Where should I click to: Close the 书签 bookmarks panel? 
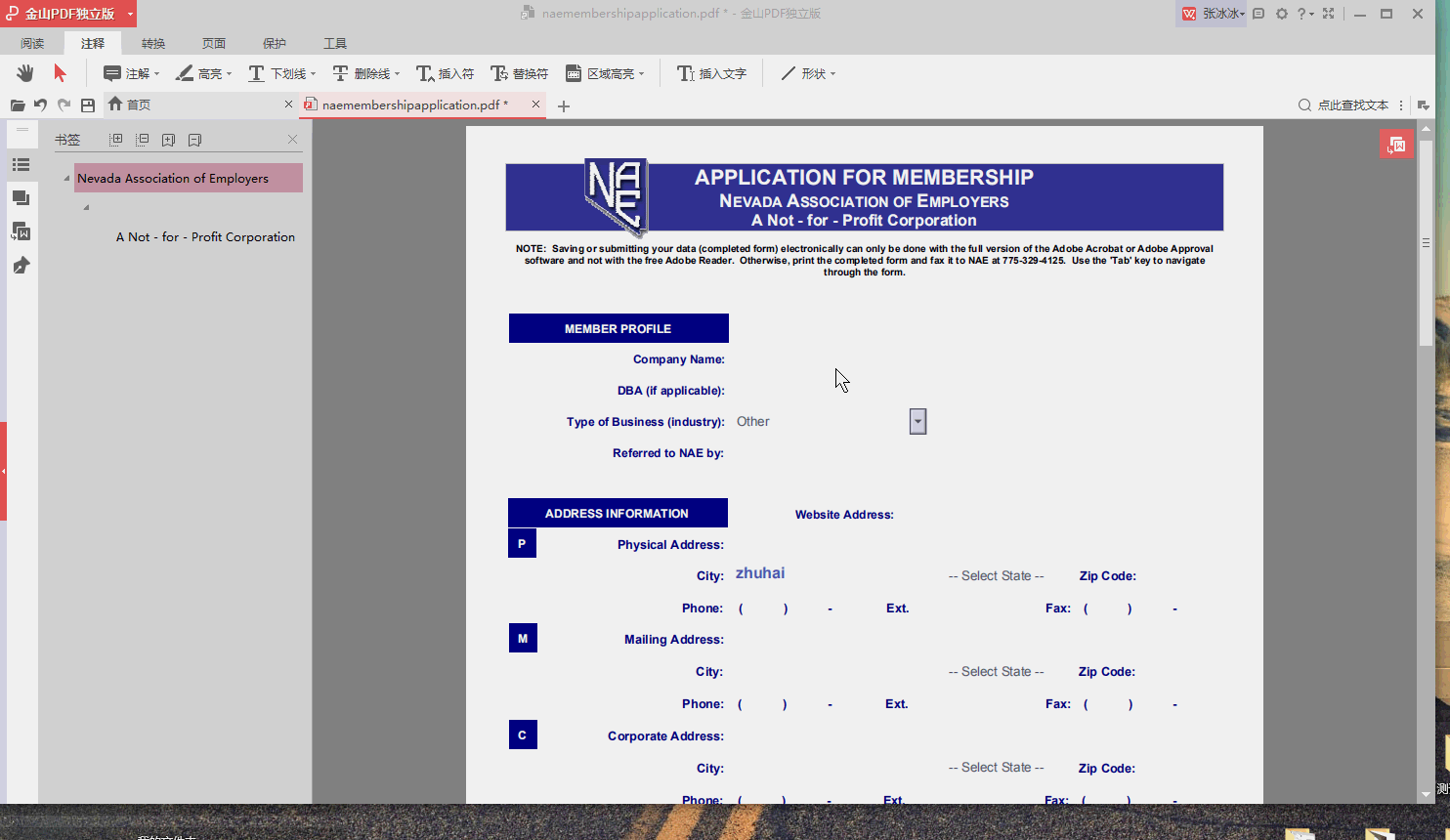pos(292,140)
